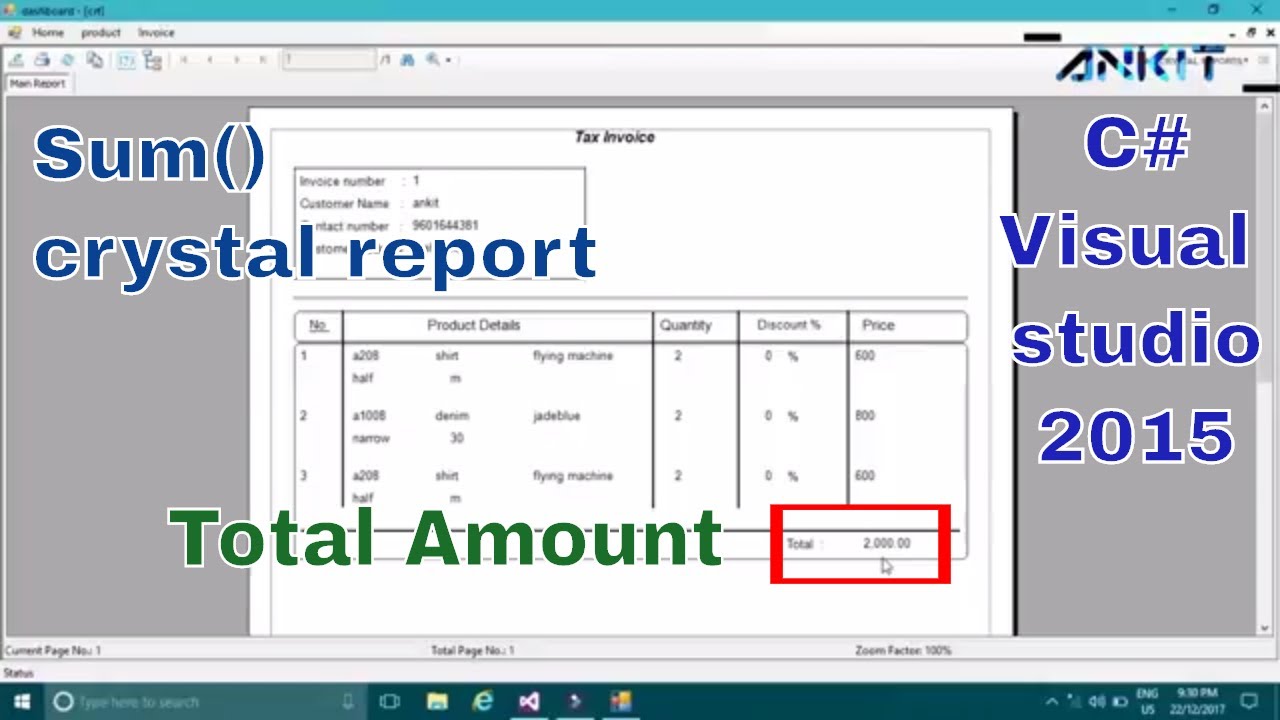Click the Find Text binoculars icon
Image resolution: width=1280 pixels, height=720 pixels.
point(407,60)
